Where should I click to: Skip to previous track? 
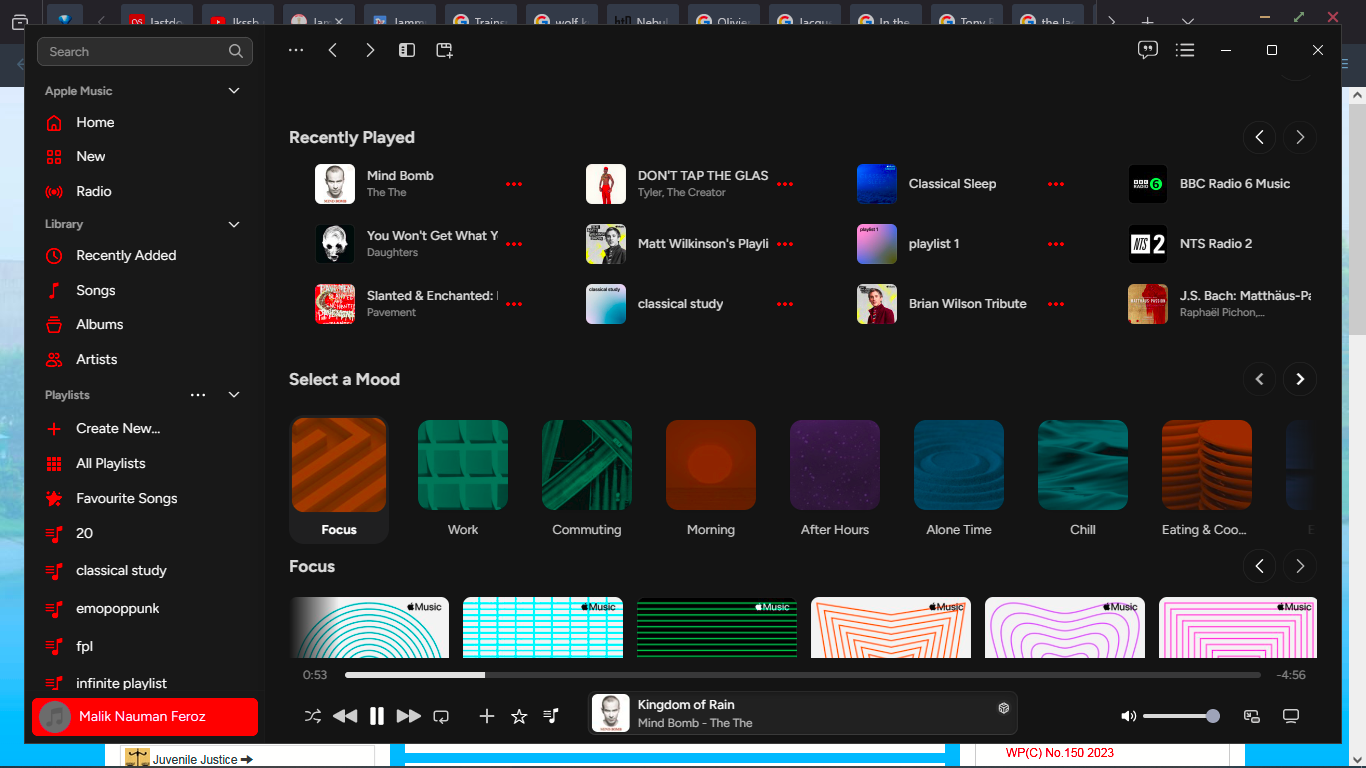point(345,716)
